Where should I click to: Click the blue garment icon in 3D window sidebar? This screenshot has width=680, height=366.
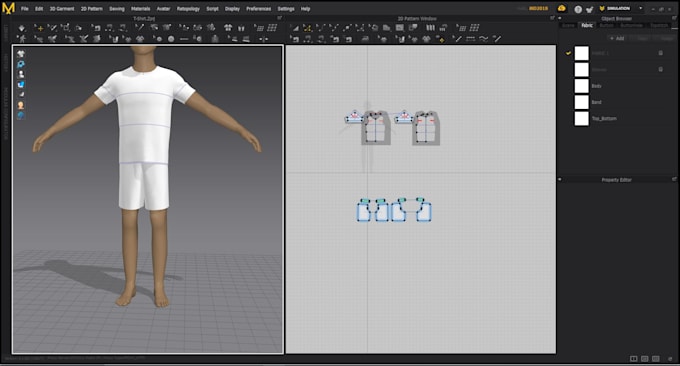[x=20, y=85]
